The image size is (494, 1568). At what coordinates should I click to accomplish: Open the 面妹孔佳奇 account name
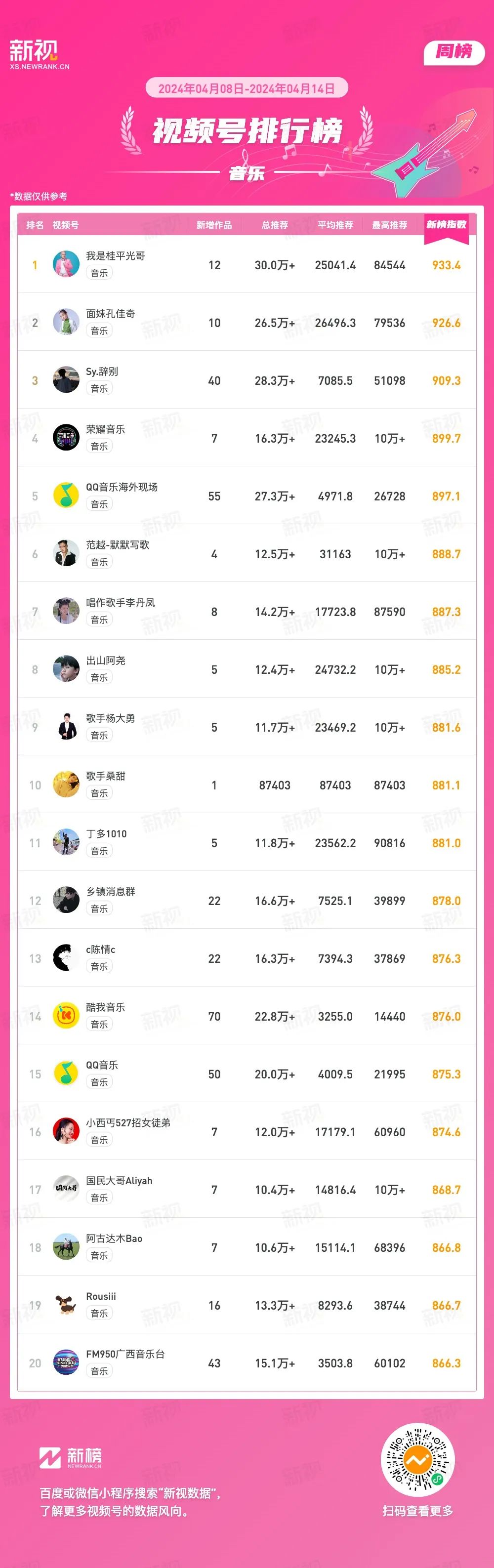tap(111, 314)
